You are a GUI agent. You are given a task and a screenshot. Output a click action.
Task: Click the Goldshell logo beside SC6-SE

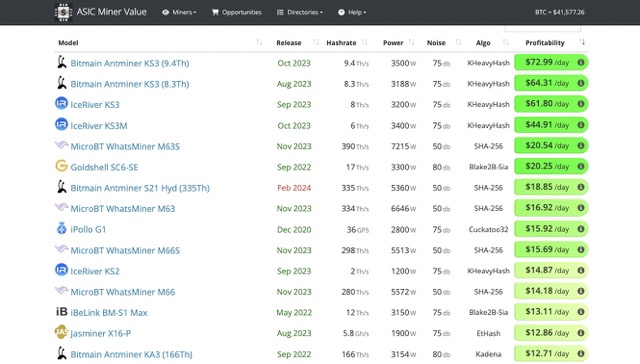pyautogui.click(x=61, y=166)
